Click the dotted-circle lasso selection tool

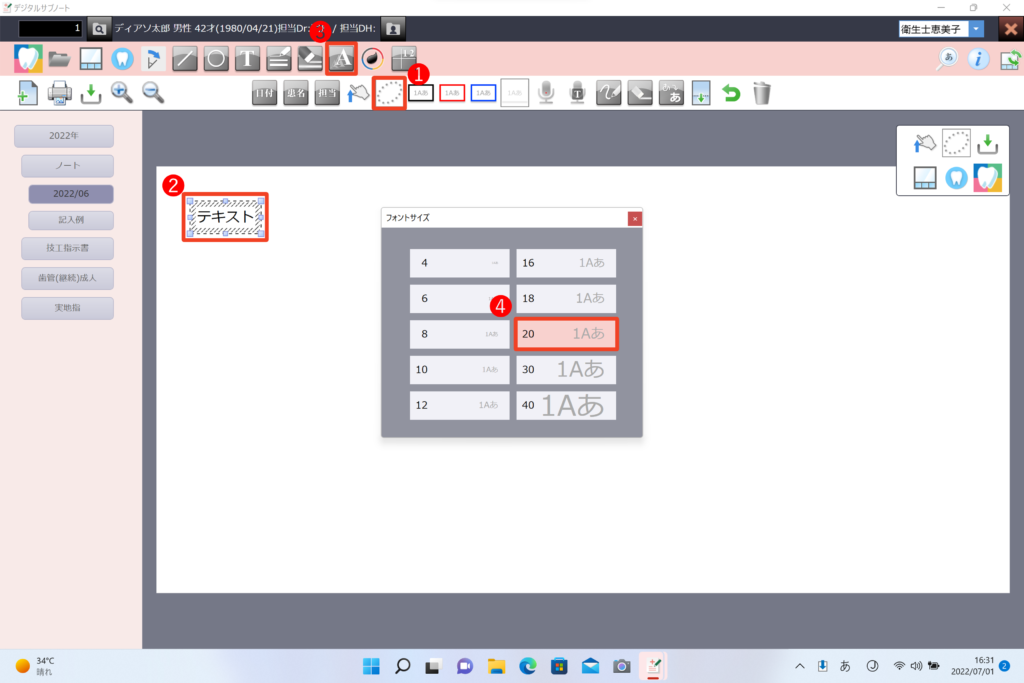tap(389, 93)
